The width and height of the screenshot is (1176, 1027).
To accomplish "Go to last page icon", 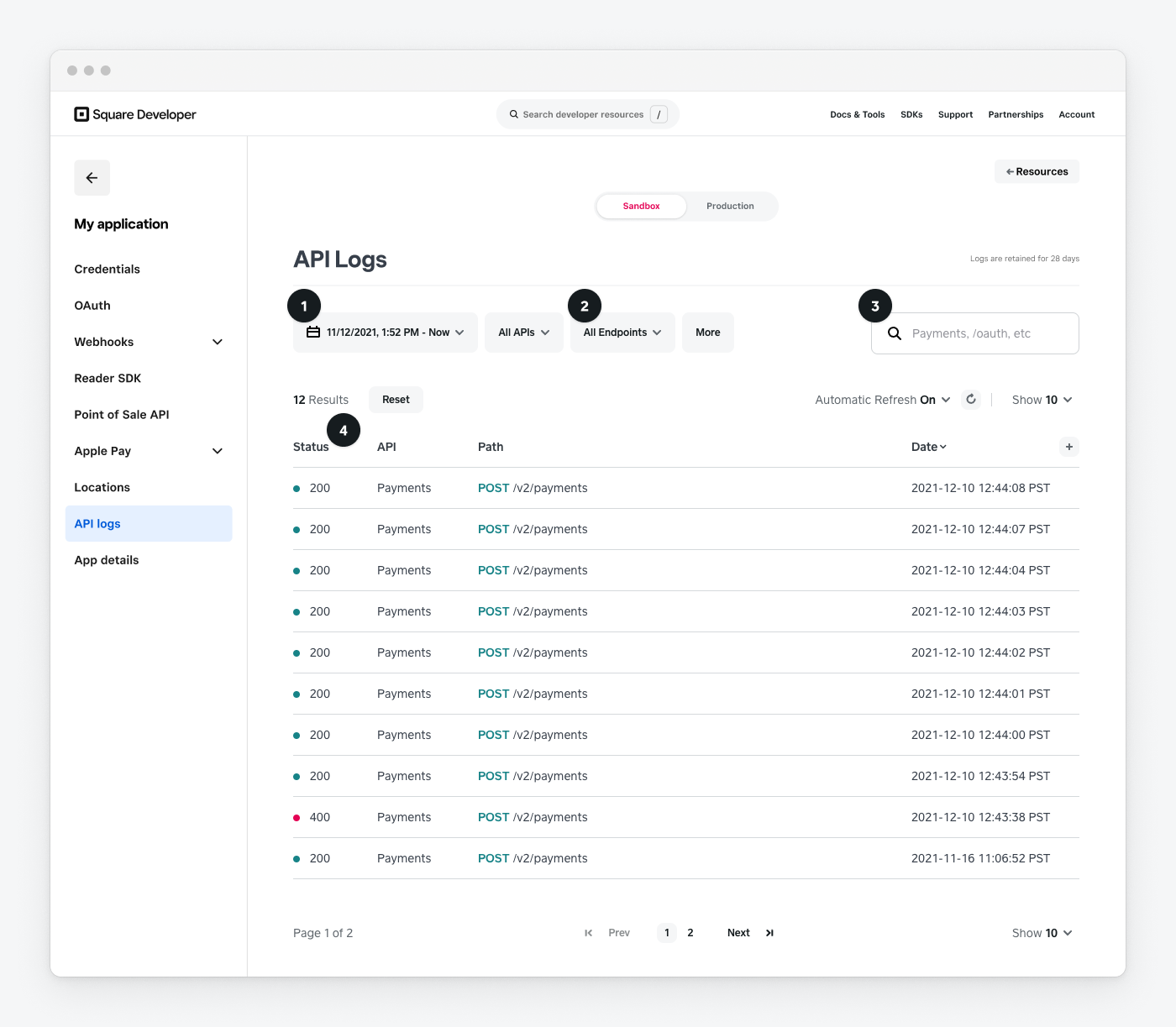I will [x=769, y=933].
